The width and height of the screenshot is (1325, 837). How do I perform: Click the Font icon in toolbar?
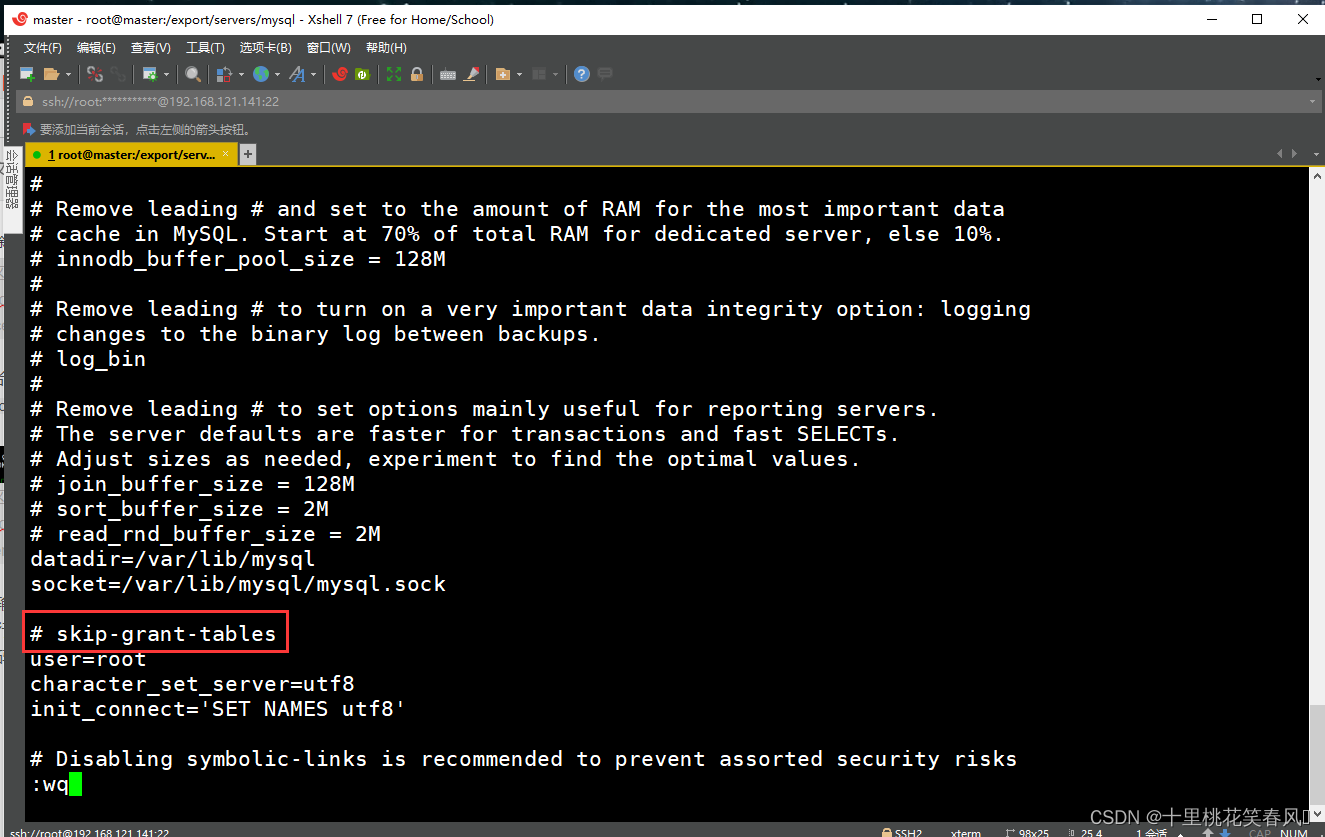(298, 74)
